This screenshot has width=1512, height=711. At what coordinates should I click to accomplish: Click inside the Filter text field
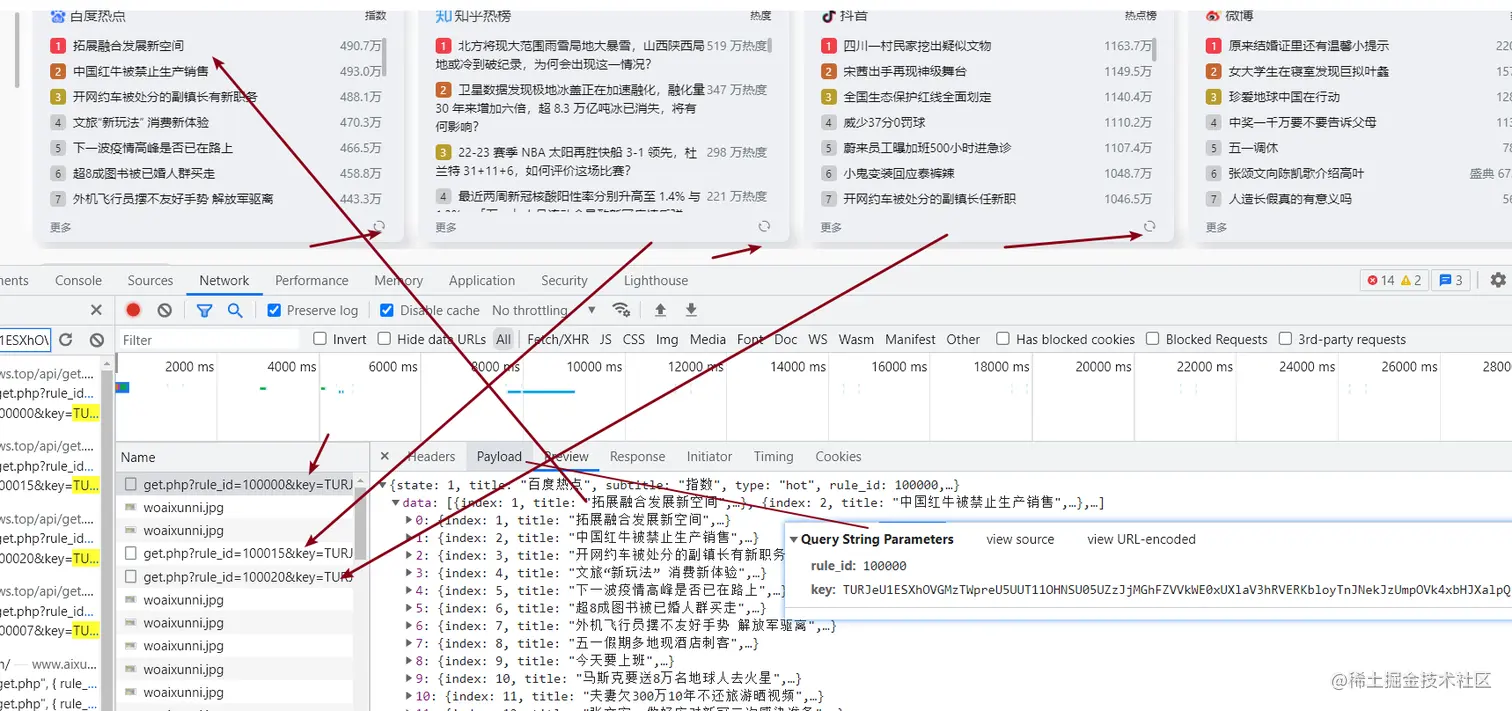[208, 340]
